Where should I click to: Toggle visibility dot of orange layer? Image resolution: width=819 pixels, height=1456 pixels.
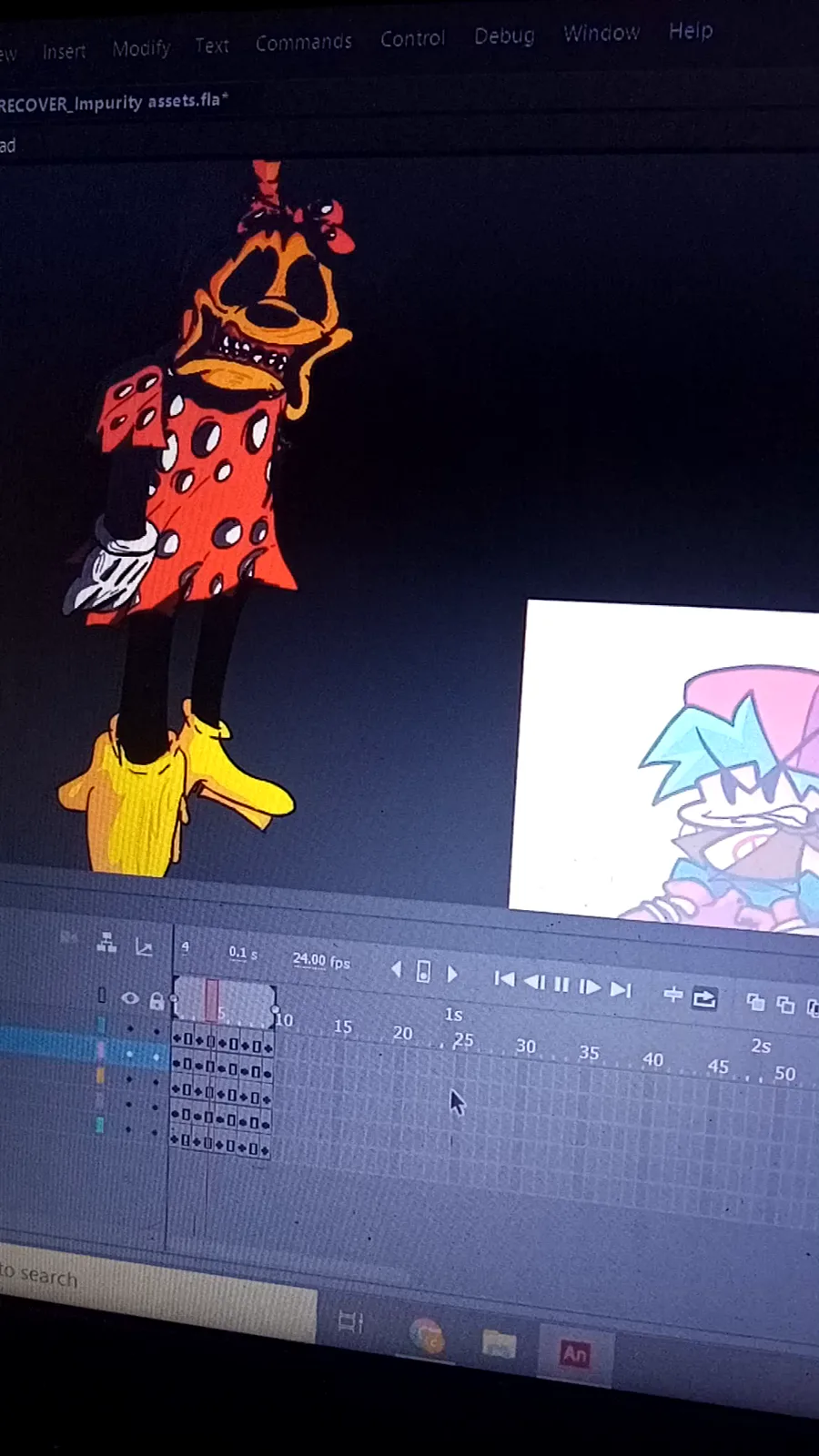click(129, 1079)
